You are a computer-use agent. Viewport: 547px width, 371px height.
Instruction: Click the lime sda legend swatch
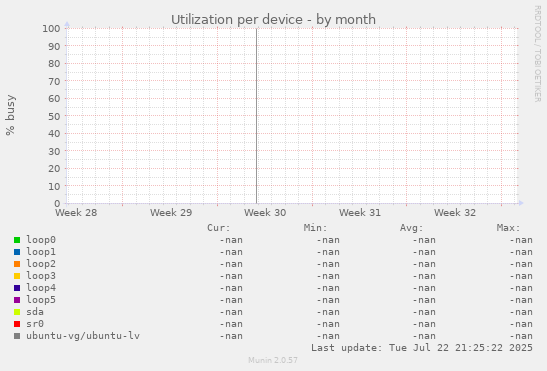[x=17, y=312]
